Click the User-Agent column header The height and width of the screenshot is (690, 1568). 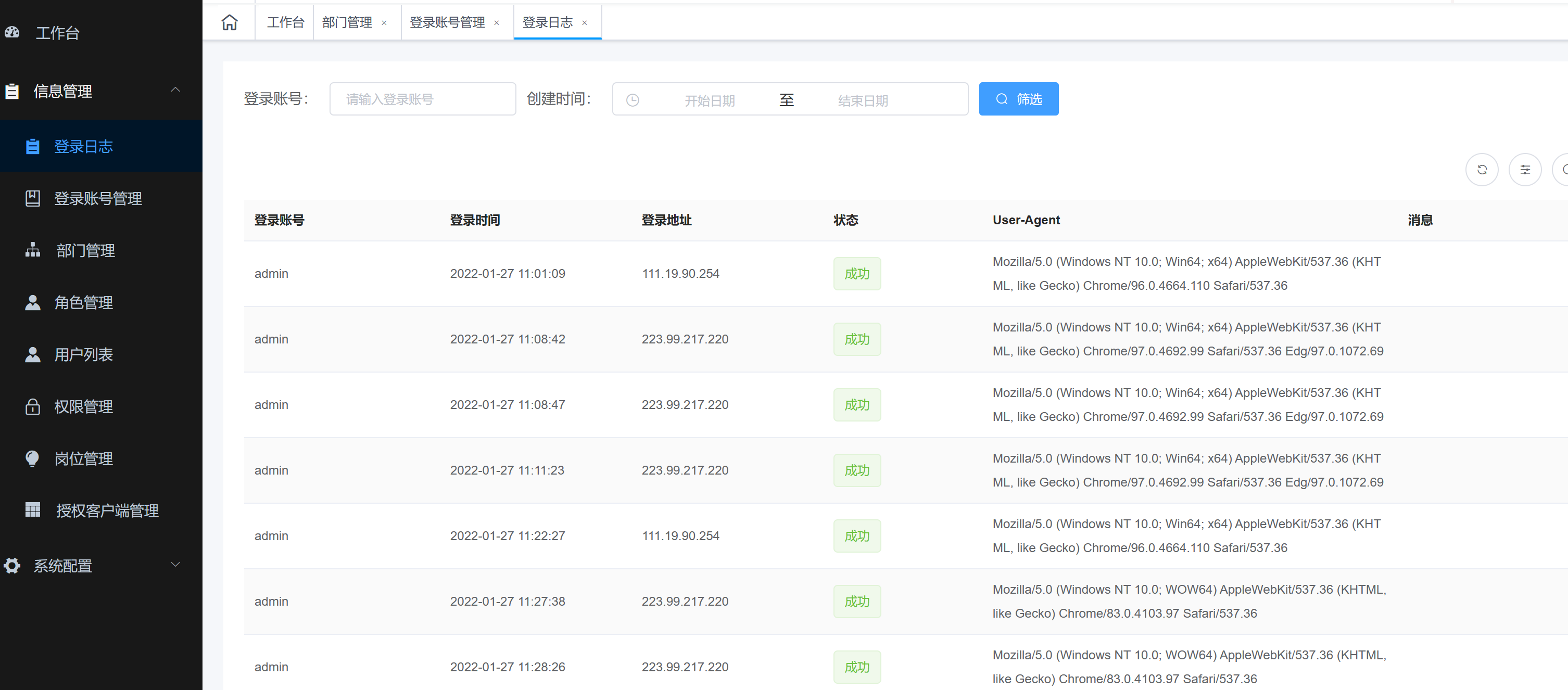coord(1026,220)
